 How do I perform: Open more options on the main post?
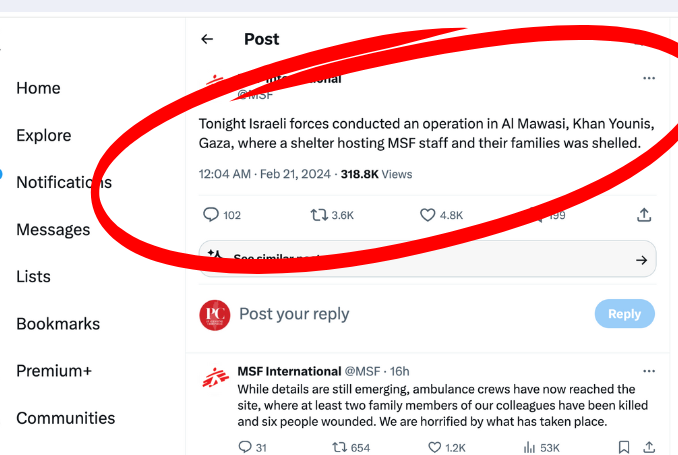[649, 78]
